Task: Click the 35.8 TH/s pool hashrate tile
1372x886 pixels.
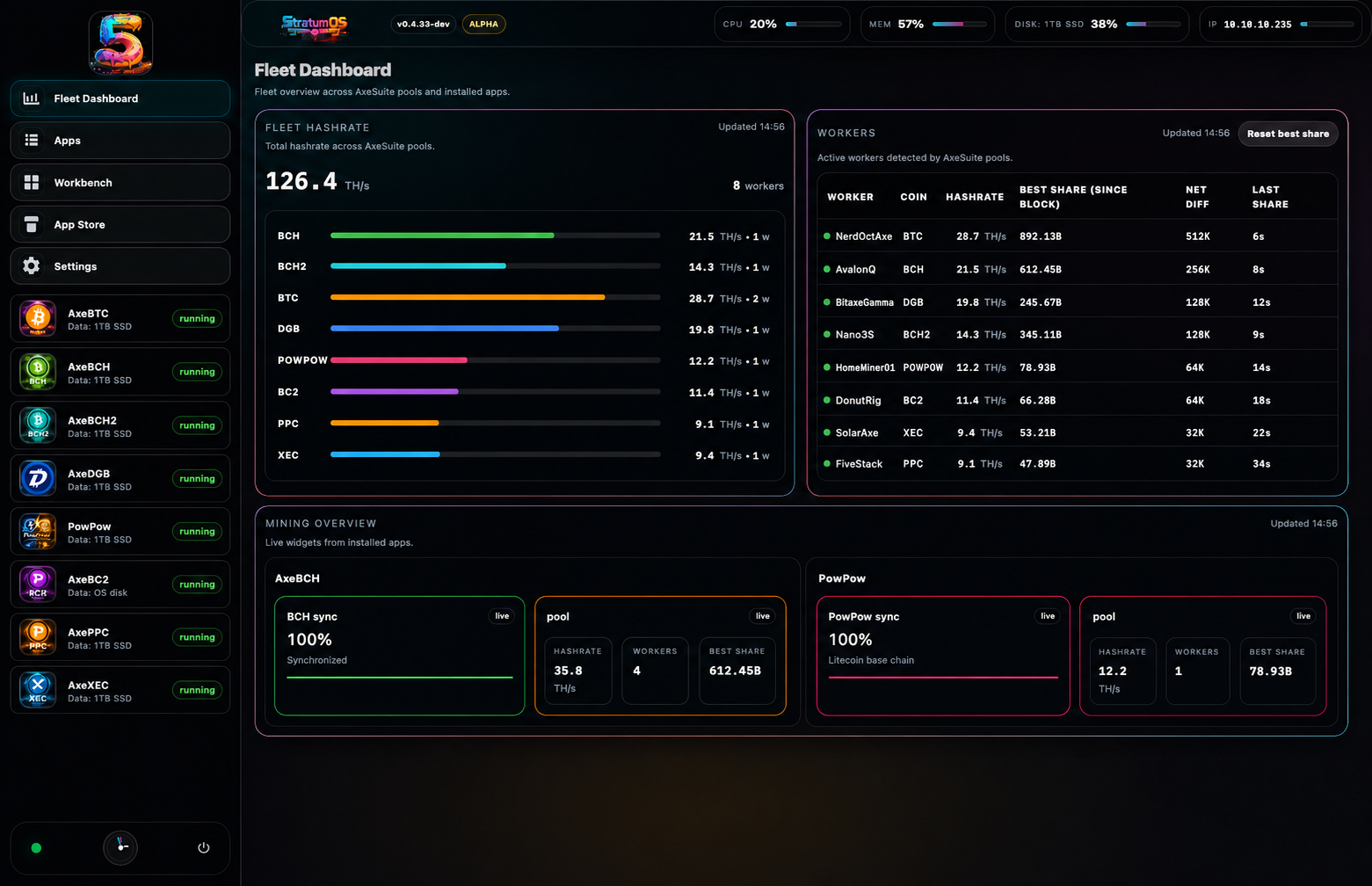Action: [577, 672]
